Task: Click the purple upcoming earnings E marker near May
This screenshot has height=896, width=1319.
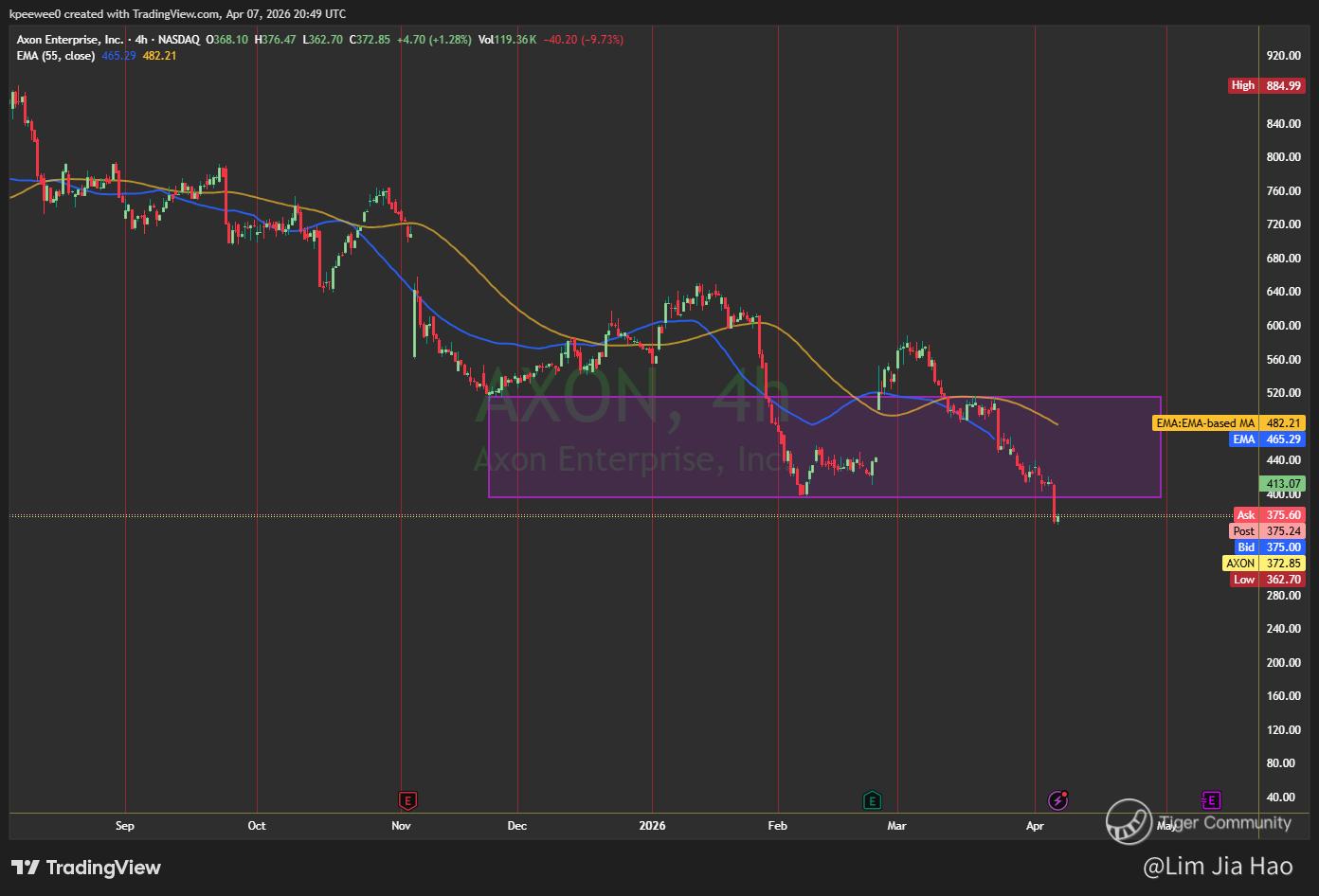Action: click(1210, 800)
